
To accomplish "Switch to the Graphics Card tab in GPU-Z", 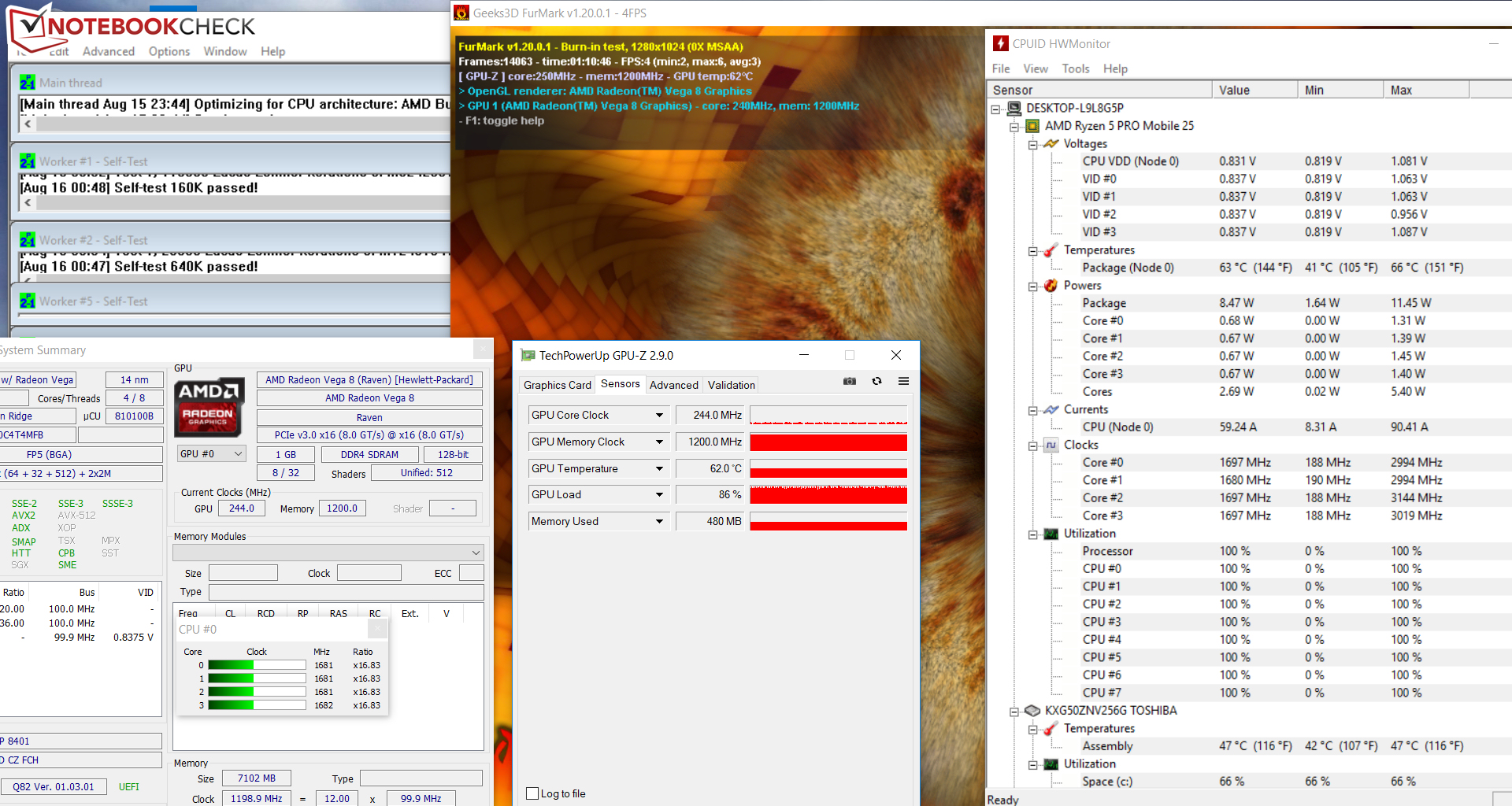I will tap(557, 385).
